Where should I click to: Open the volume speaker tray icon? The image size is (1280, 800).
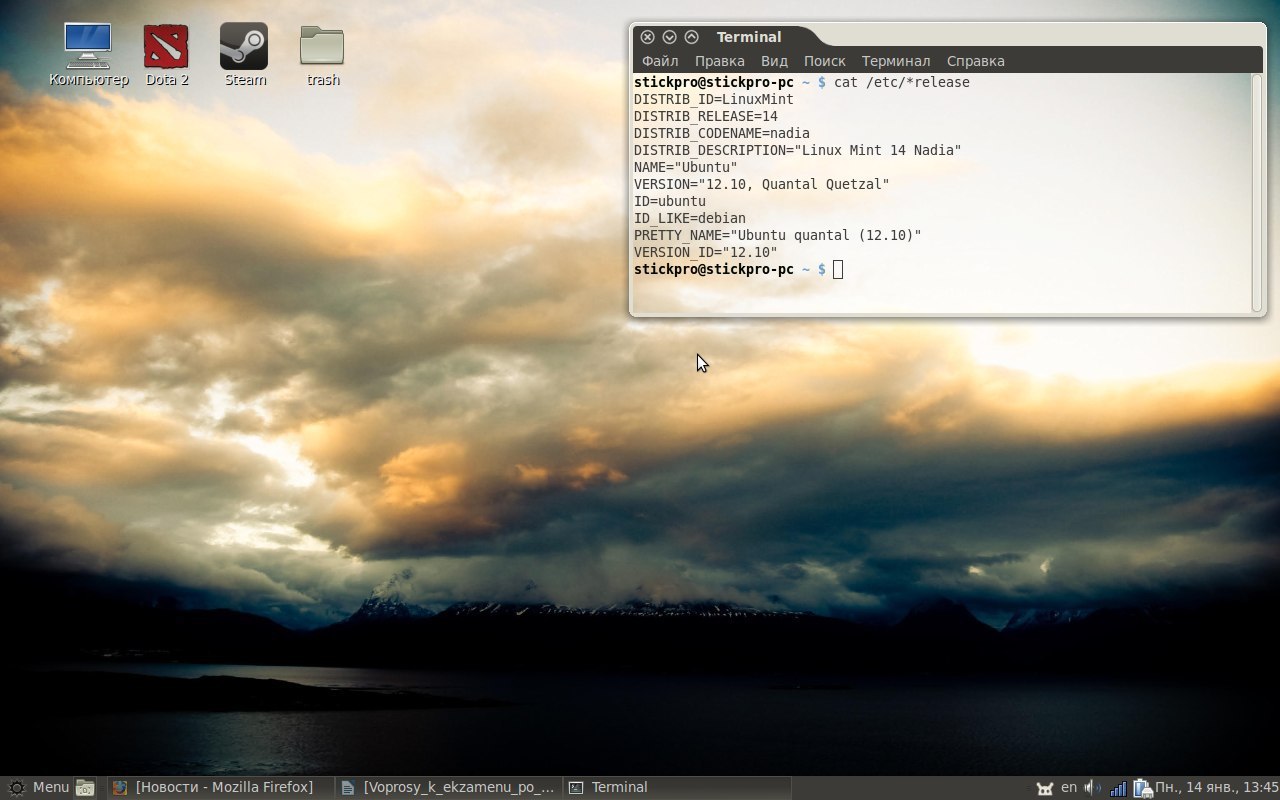[1093, 787]
